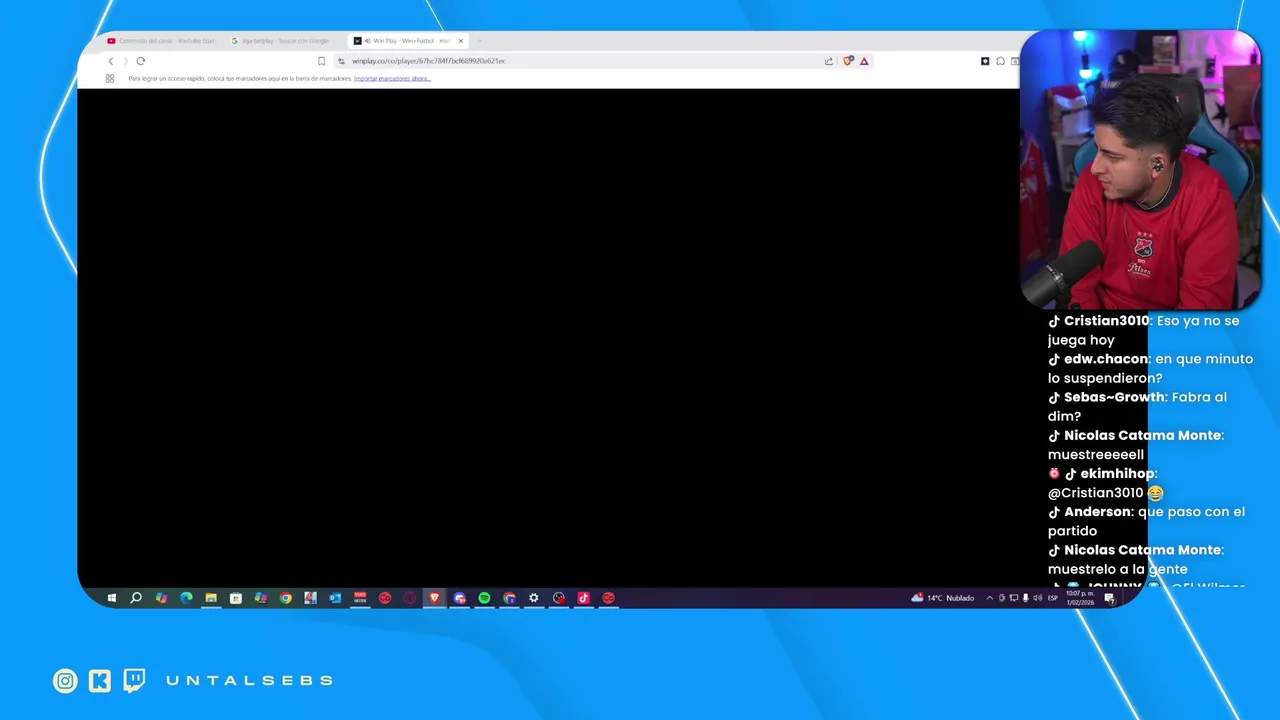Open Microsoft Store from the taskbar

pos(236,598)
